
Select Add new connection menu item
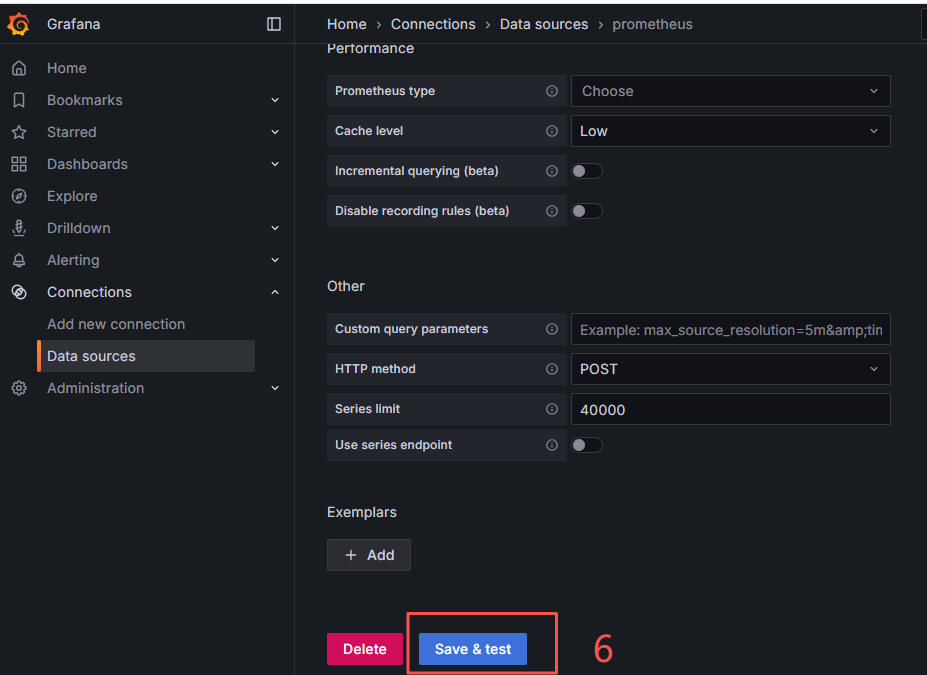coord(116,324)
